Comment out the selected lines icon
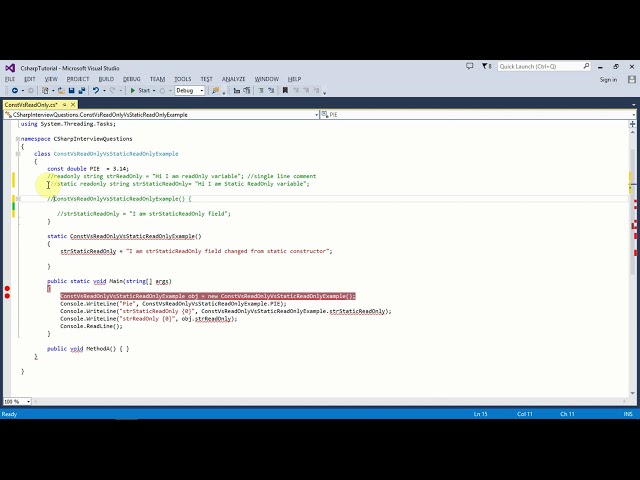The height and width of the screenshot is (480, 640). (237, 91)
